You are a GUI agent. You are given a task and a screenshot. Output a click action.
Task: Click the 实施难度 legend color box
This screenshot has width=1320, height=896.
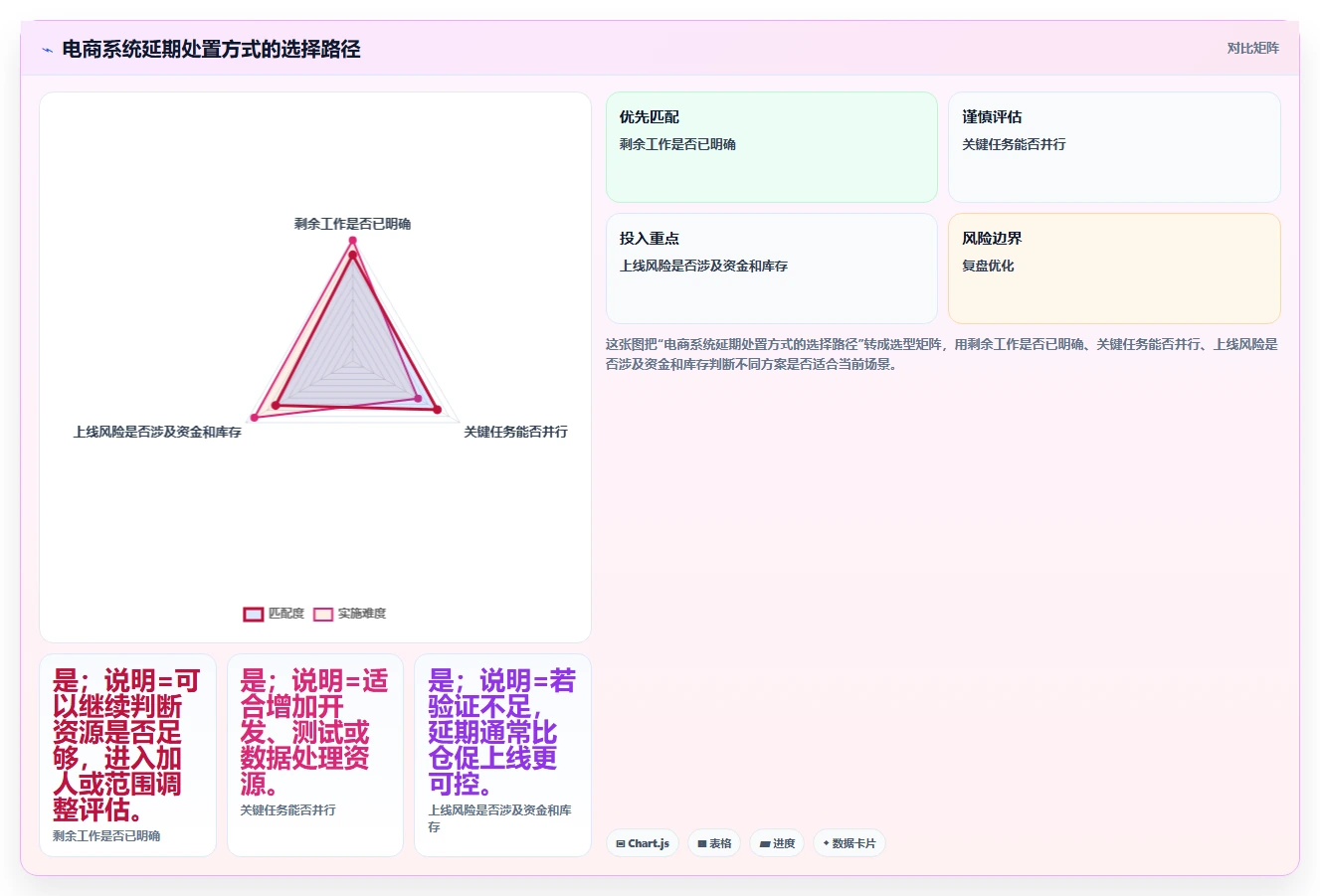click(x=323, y=614)
